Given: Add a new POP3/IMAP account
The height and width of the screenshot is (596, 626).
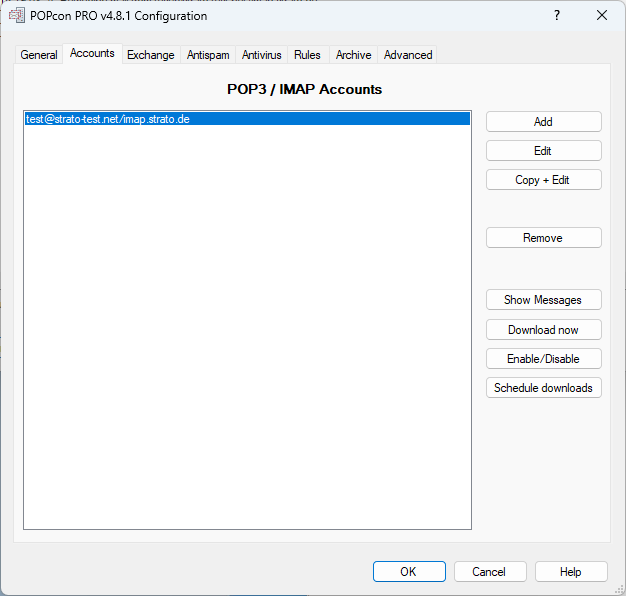Looking at the screenshot, I should 543,122.
